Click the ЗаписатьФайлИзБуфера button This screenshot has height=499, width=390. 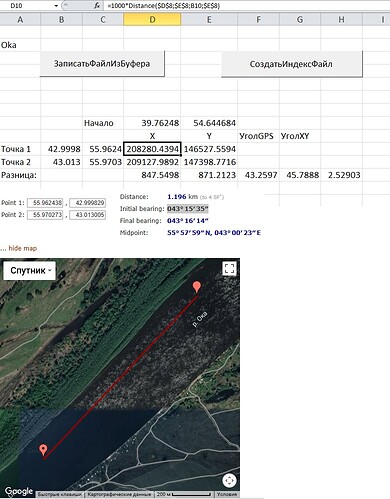[102, 64]
